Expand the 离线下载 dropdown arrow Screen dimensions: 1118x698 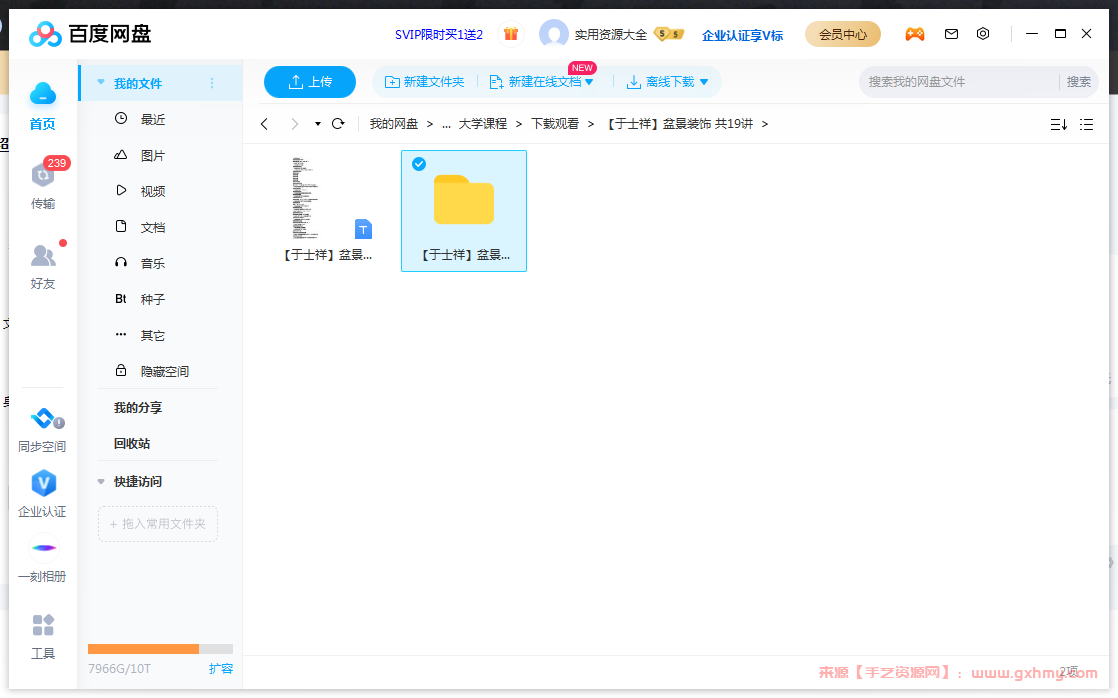tap(704, 82)
